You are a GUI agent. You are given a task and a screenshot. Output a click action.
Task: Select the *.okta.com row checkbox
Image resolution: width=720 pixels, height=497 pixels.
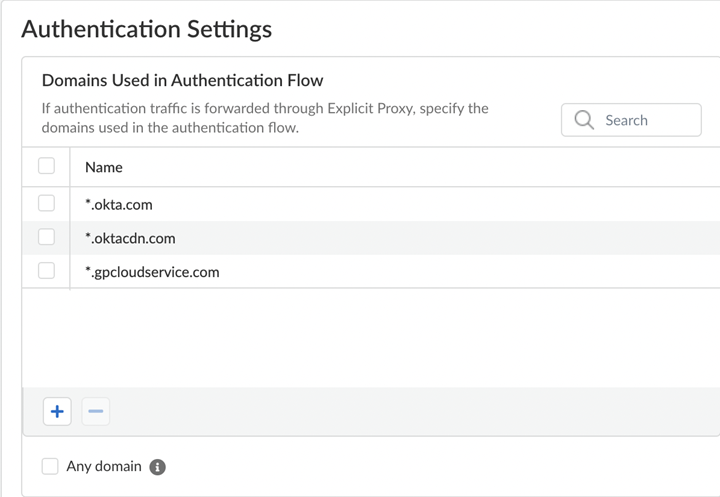click(46, 203)
